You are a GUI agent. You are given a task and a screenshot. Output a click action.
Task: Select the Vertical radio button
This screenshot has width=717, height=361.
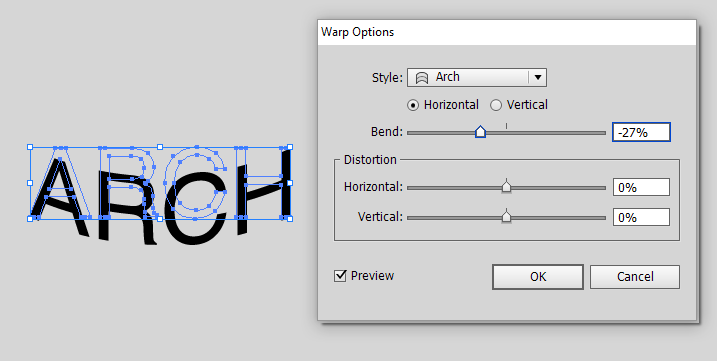click(x=496, y=105)
